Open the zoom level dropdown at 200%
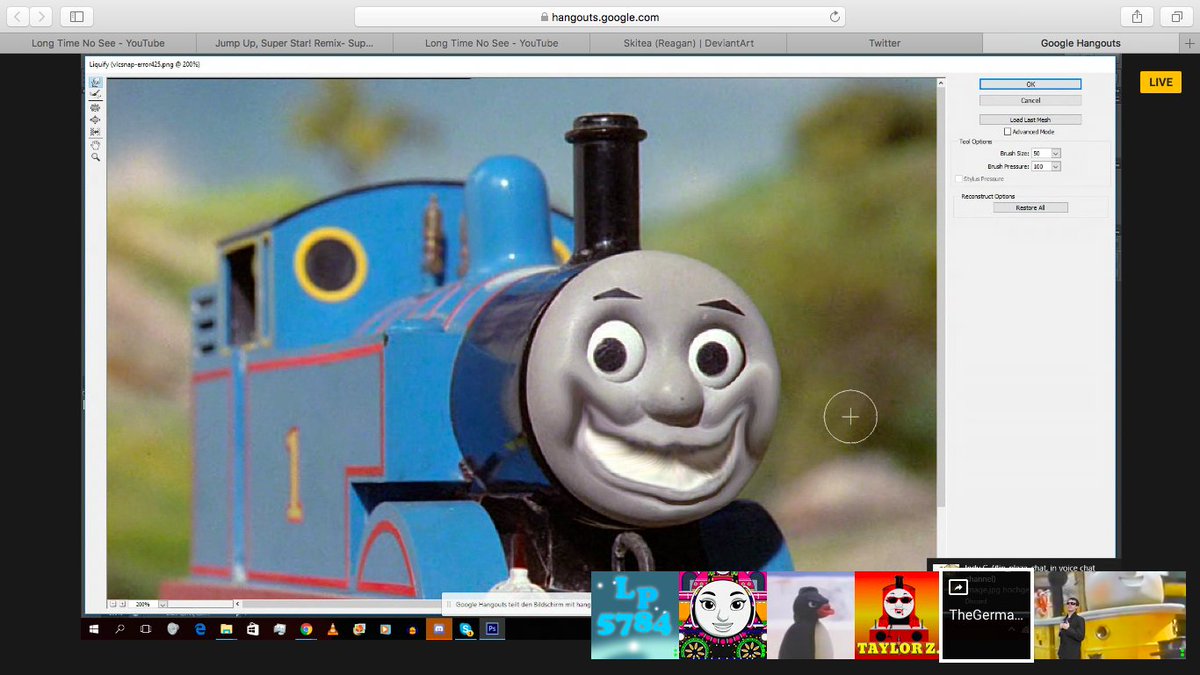This screenshot has width=1200, height=675. (x=162, y=604)
